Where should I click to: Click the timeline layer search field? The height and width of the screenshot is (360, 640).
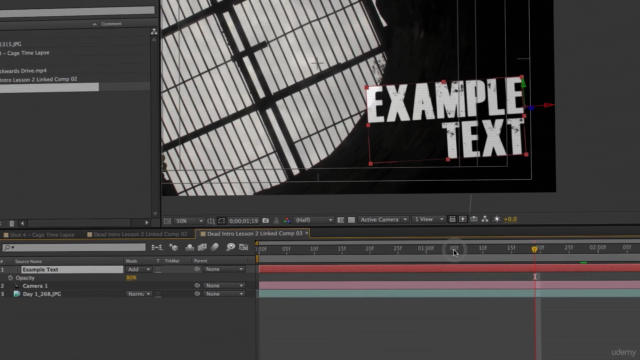click(74, 247)
